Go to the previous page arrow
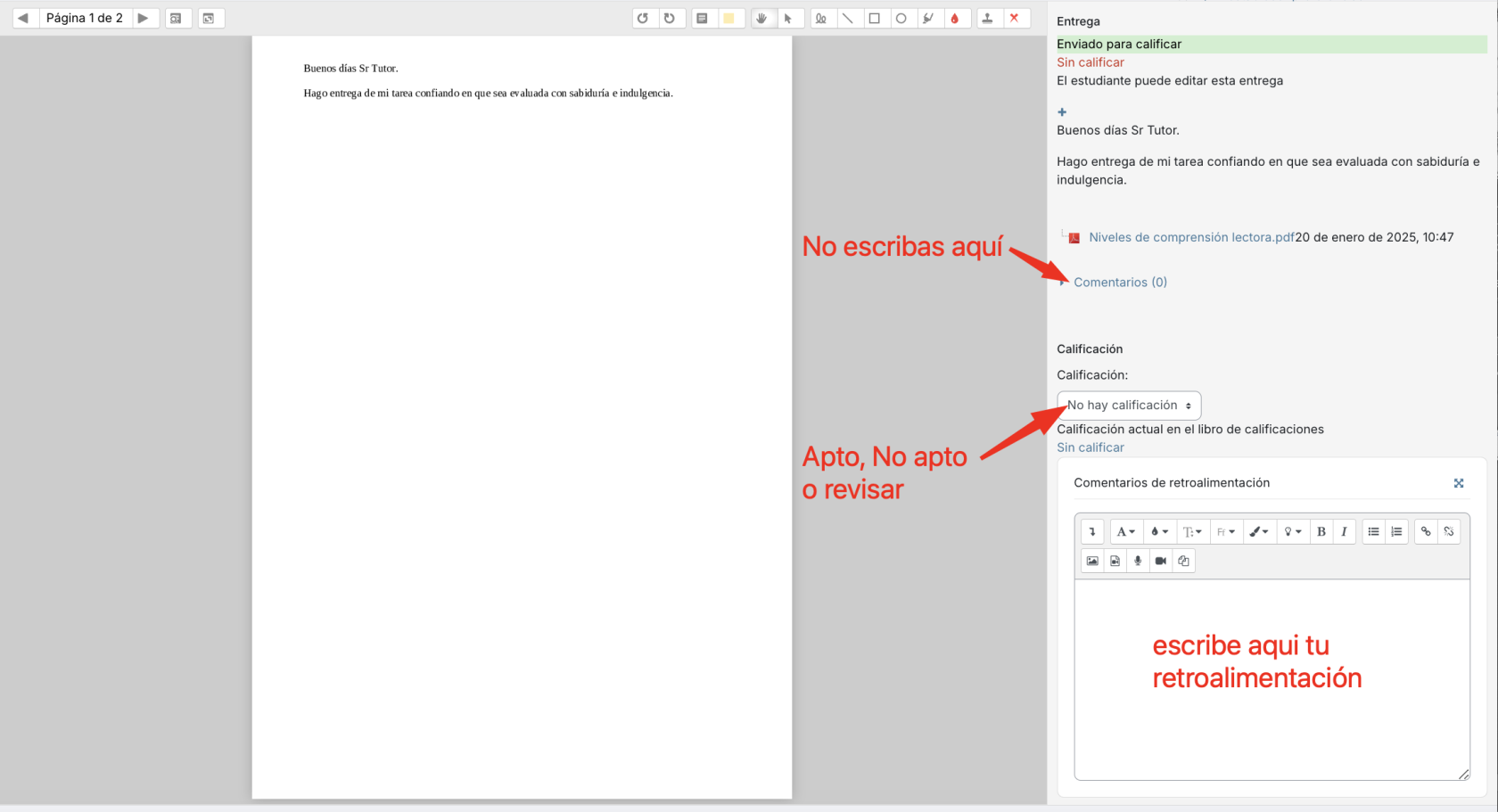 click(x=24, y=18)
